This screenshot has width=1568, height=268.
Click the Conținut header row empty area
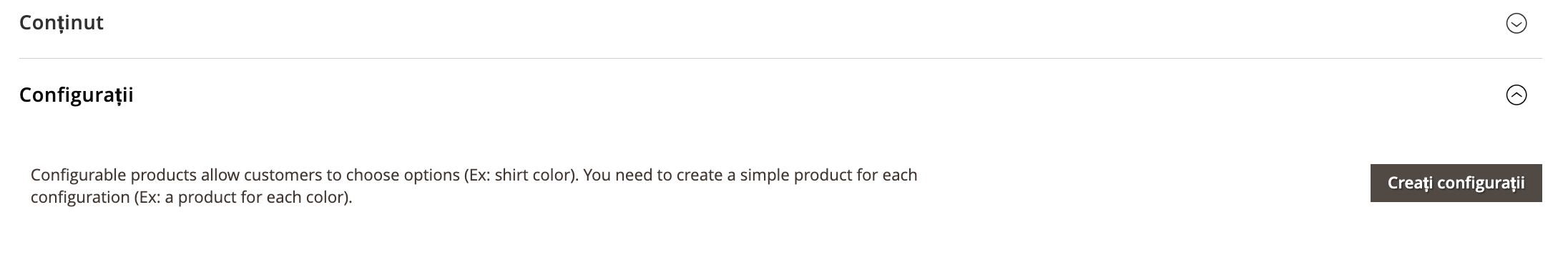pos(787,24)
